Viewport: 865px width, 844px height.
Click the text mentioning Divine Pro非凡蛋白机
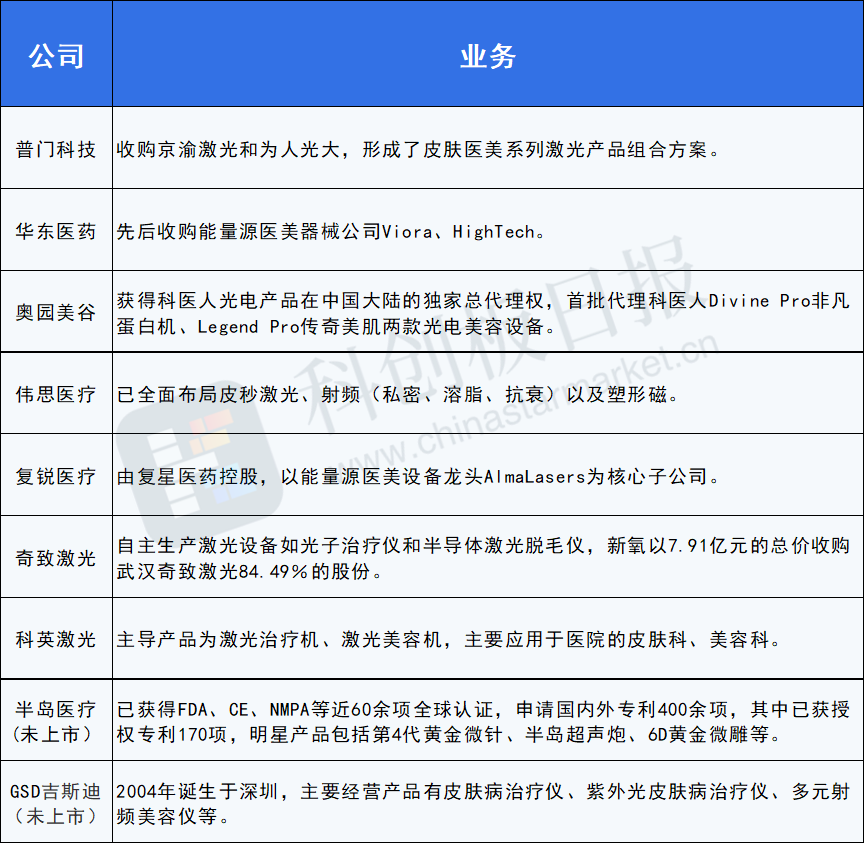[x=483, y=313]
